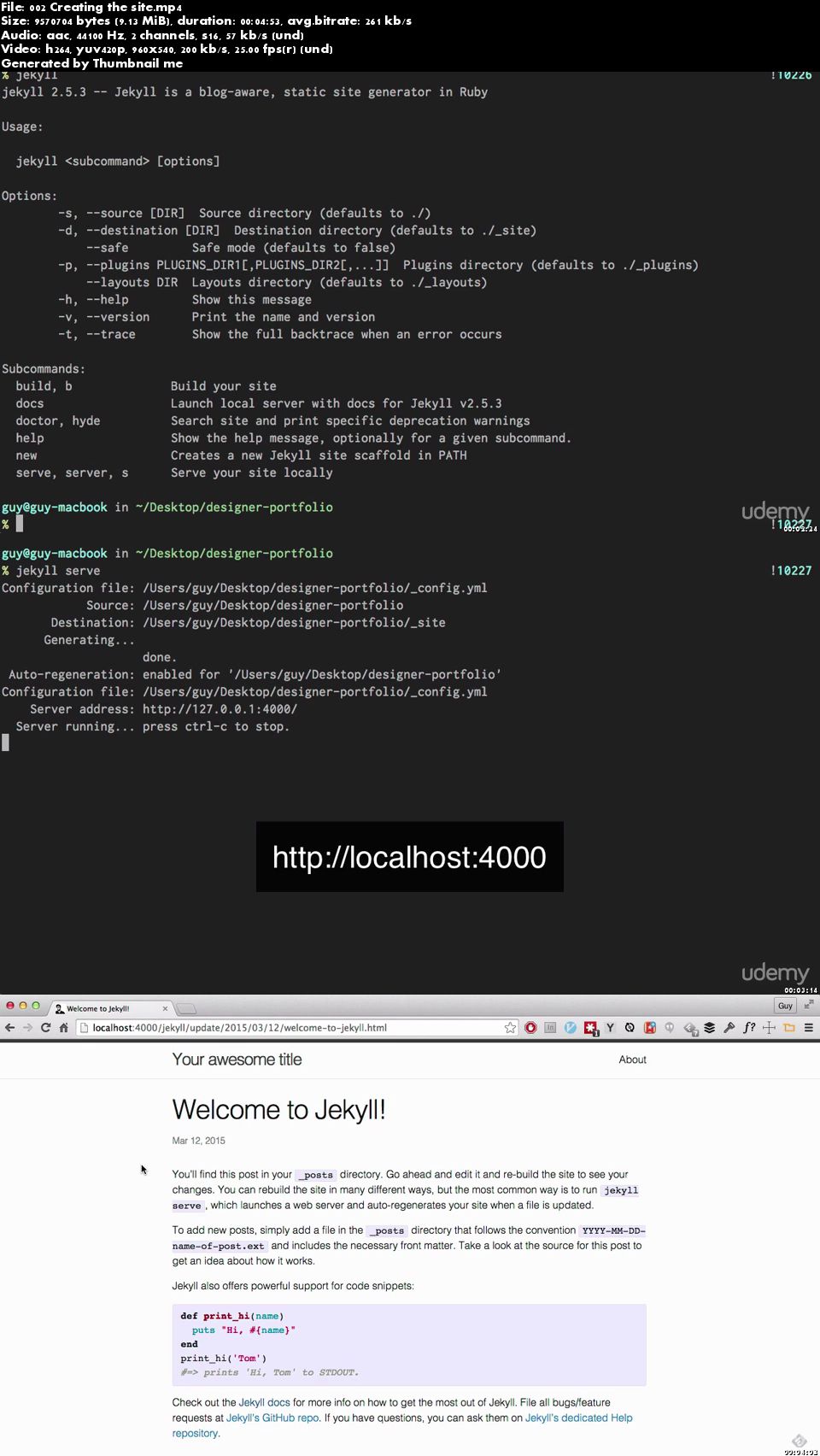Select the eyedropper extension icon
Image resolution: width=820 pixels, height=1456 pixels.
[729, 1028]
